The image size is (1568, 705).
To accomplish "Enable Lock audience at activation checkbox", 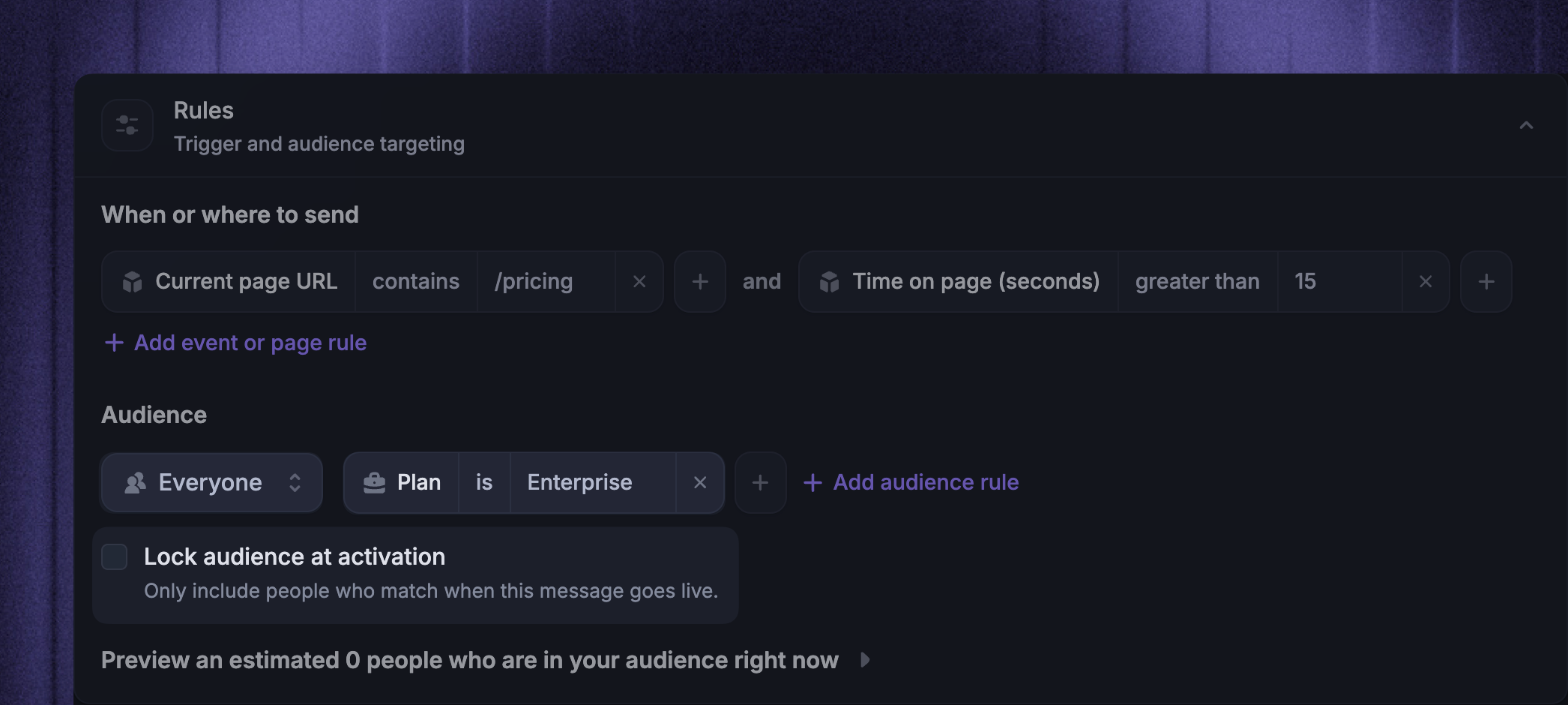I will coord(115,557).
